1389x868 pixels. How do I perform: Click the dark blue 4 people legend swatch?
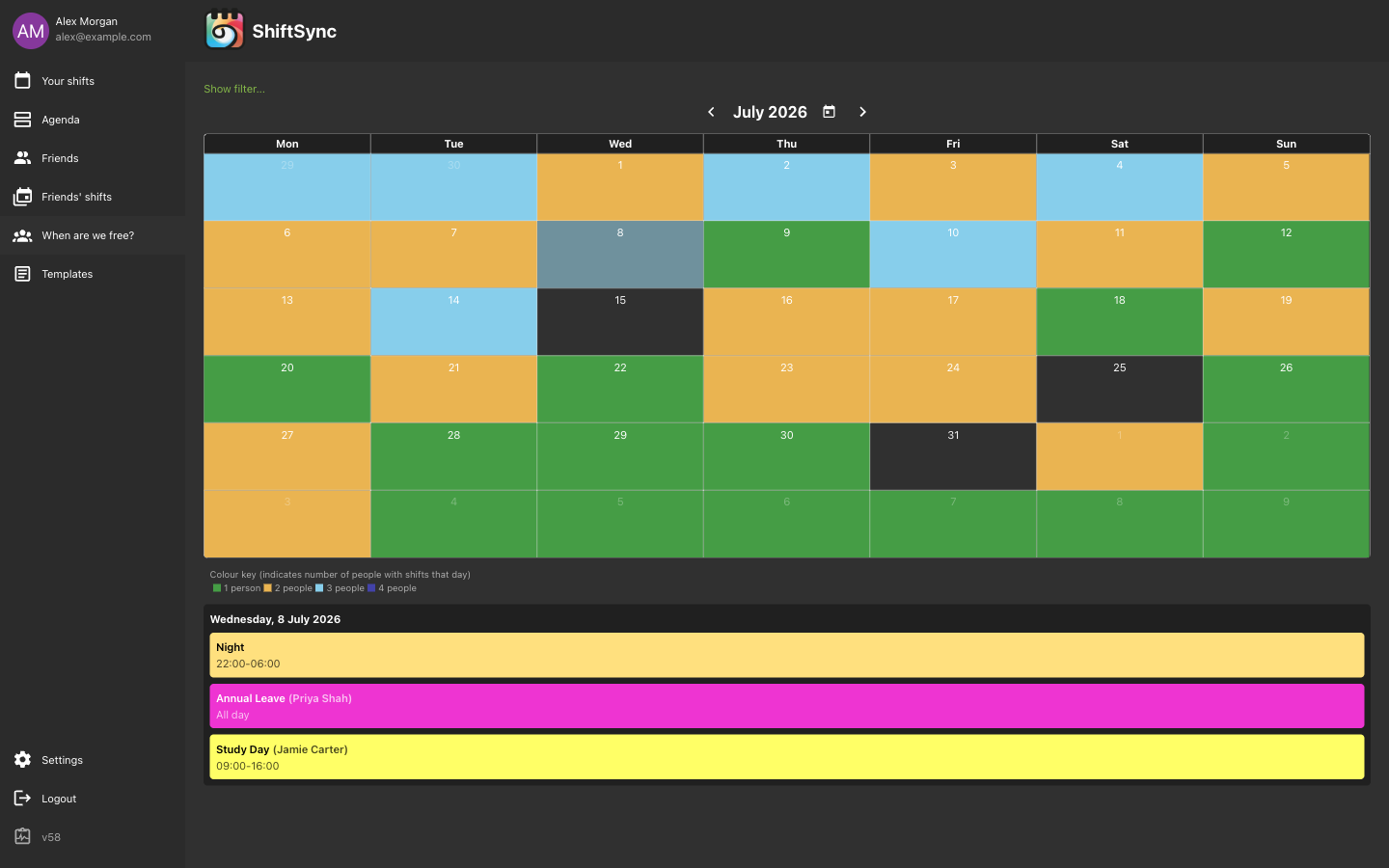coord(371,587)
